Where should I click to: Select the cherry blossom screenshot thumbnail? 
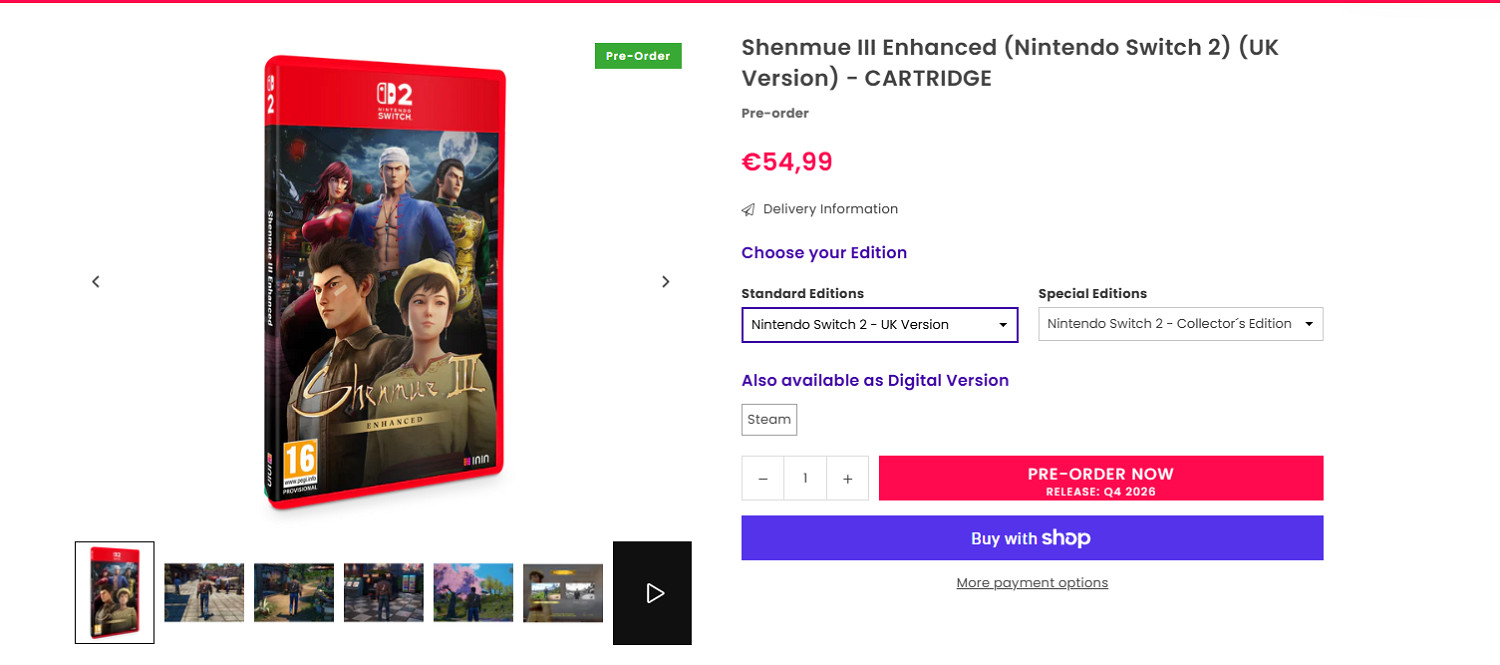click(x=473, y=592)
